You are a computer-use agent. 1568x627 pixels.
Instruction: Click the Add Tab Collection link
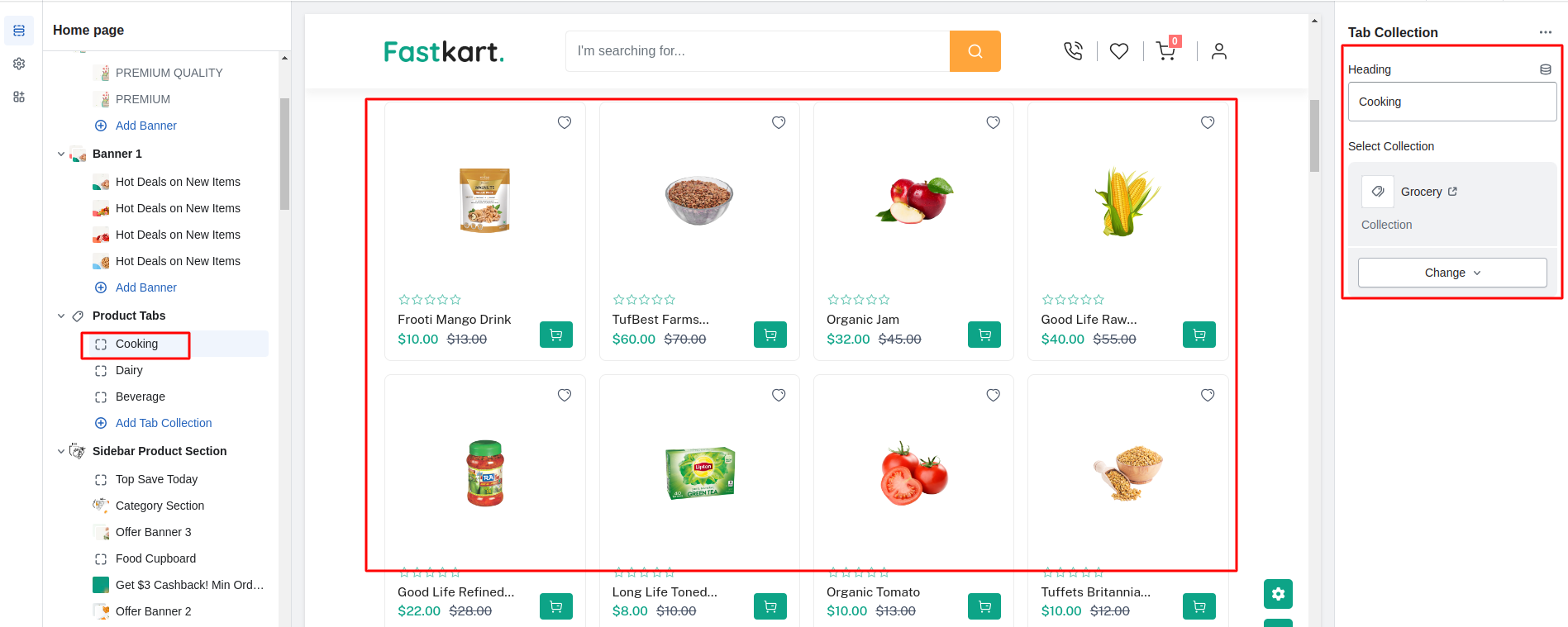pyautogui.click(x=163, y=423)
